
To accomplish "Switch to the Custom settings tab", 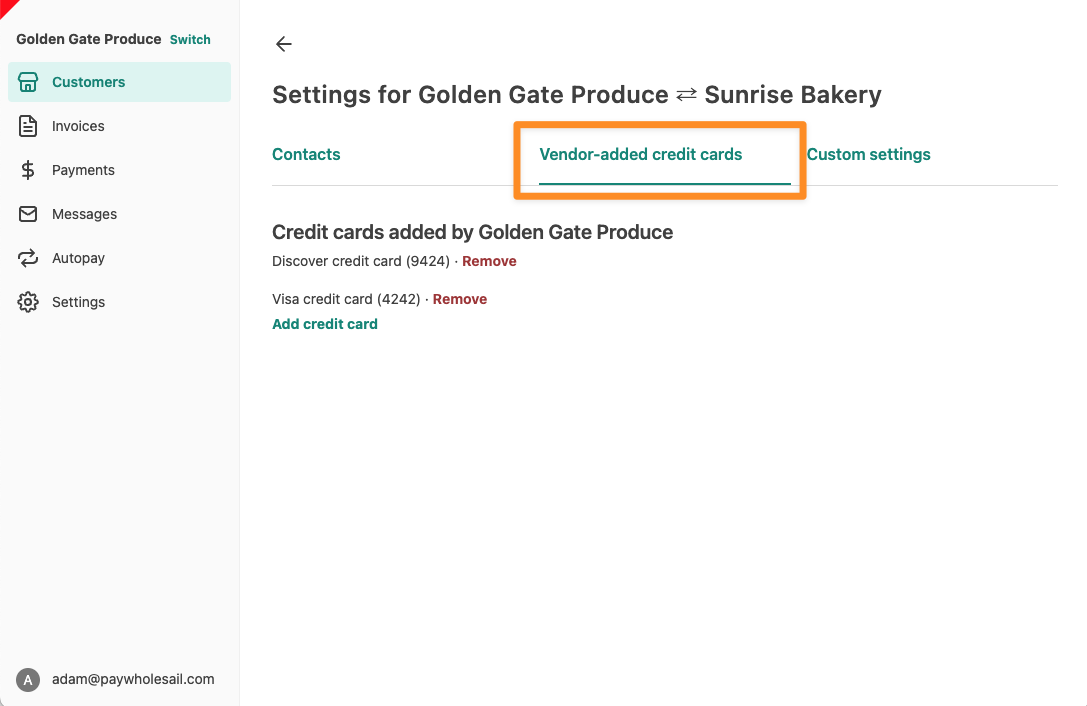I will (x=869, y=155).
